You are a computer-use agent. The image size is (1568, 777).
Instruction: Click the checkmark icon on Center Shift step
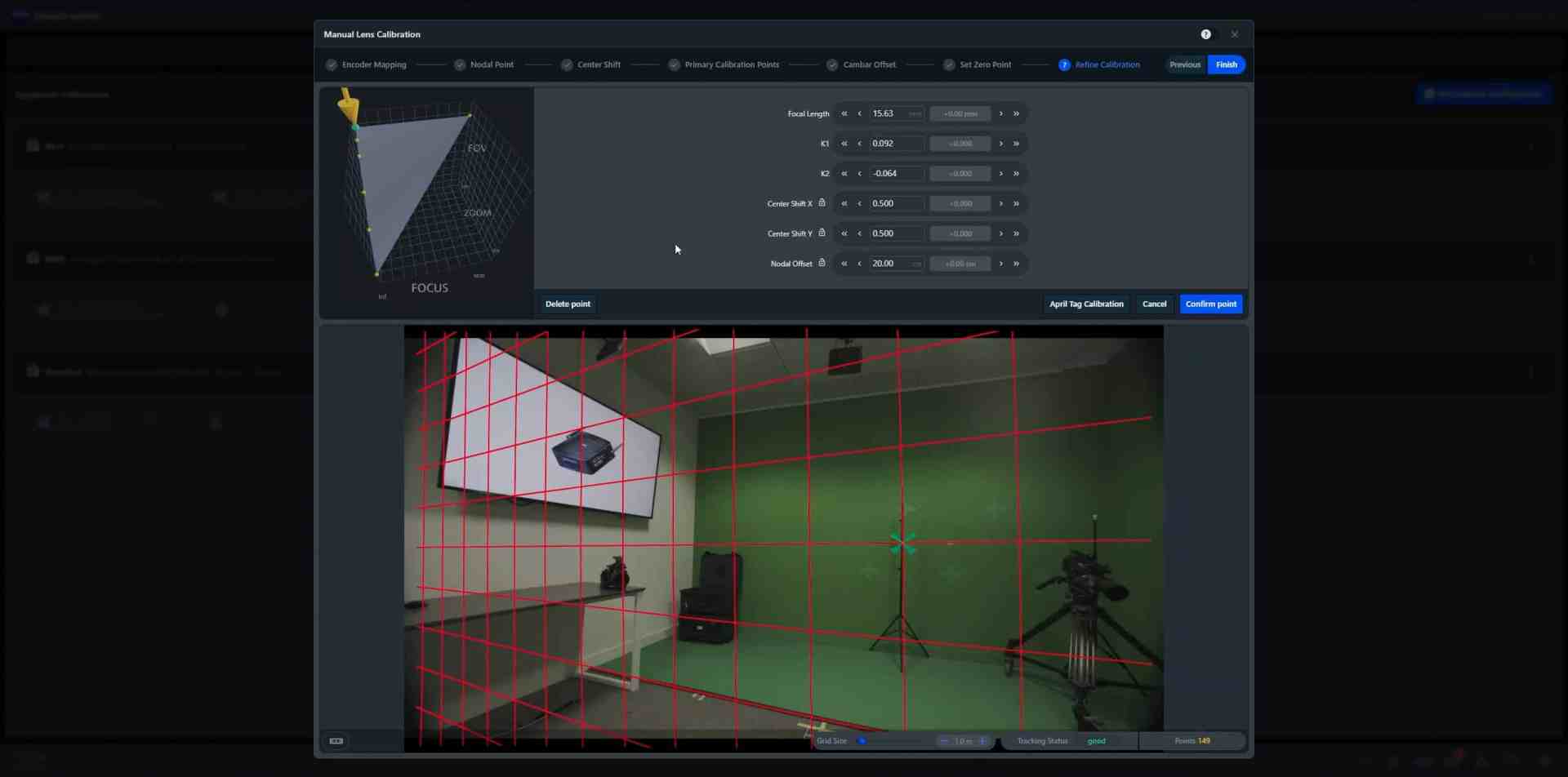point(566,64)
